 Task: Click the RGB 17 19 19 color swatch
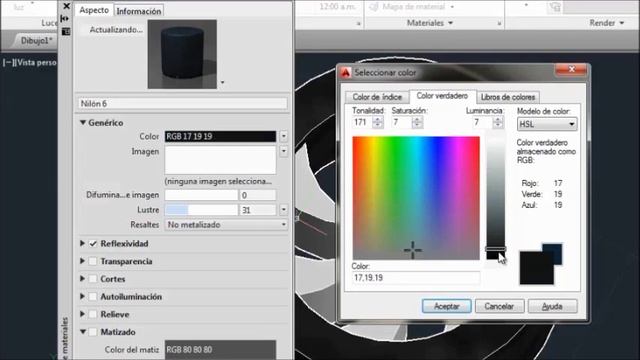pyautogui.click(x=220, y=136)
